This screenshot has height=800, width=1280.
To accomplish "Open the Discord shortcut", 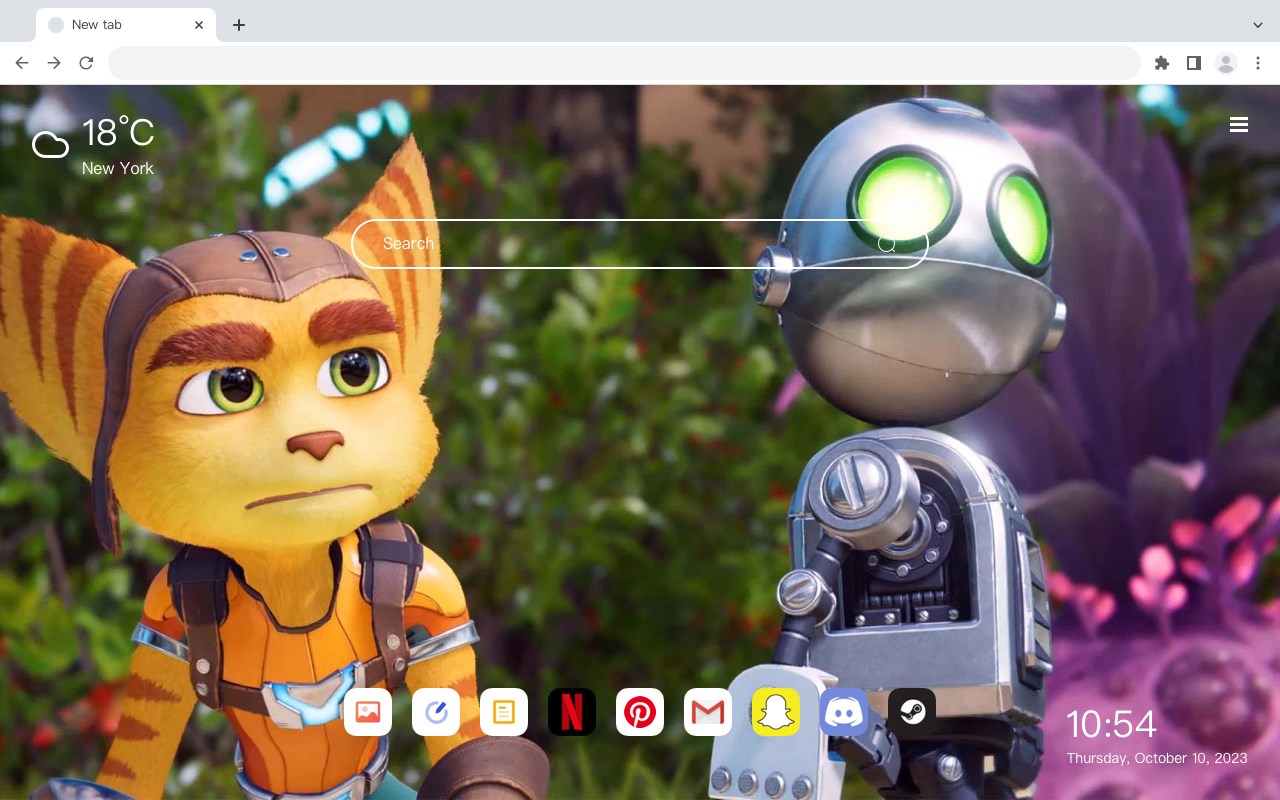I will point(844,712).
